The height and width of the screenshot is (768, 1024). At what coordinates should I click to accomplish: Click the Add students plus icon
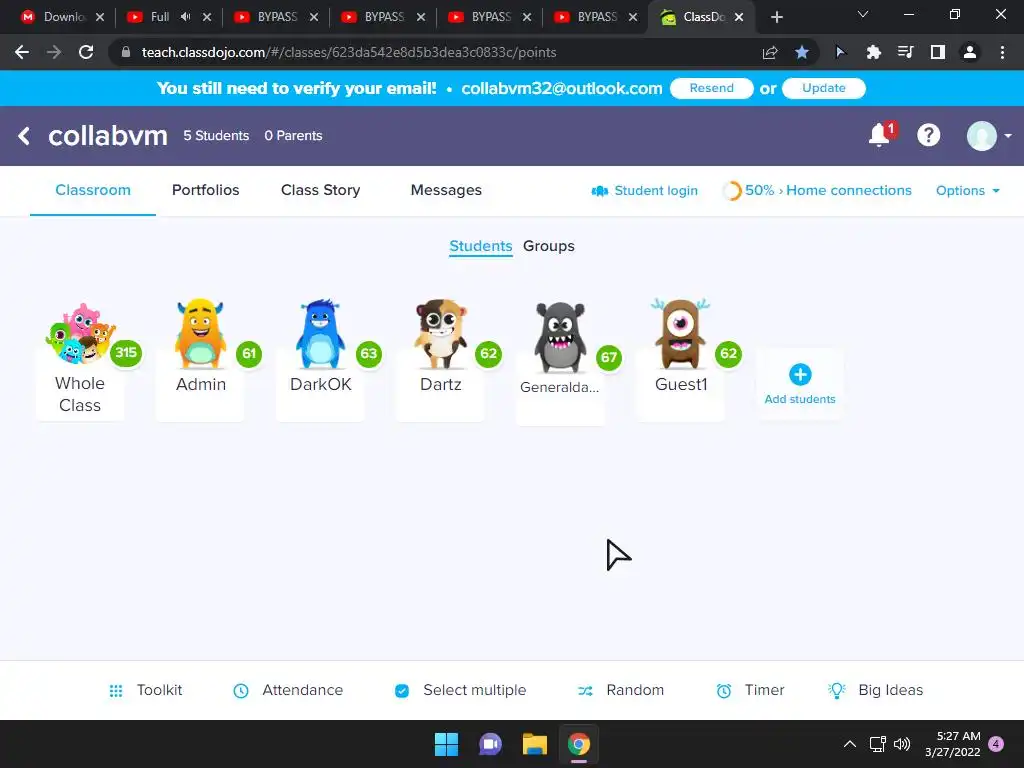click(800, 374)
